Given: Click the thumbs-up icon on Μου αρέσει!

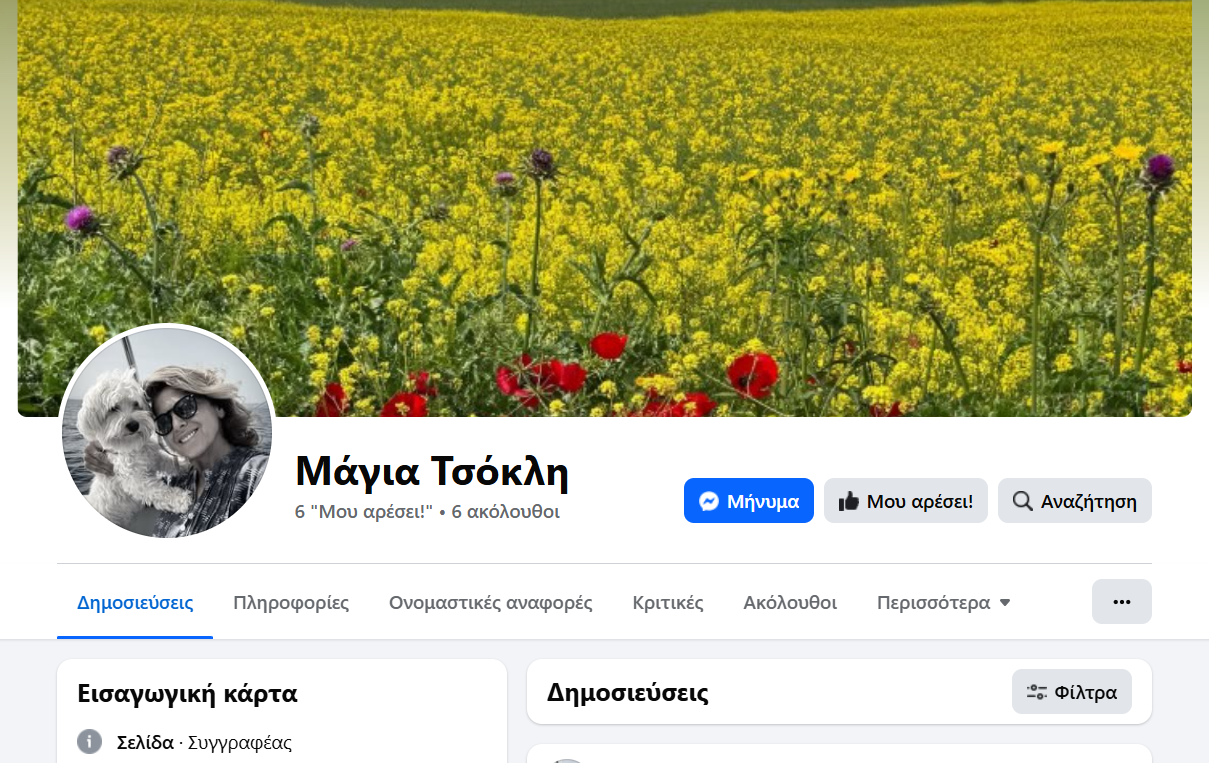Looking at the screenshot, I should [849, 501].
